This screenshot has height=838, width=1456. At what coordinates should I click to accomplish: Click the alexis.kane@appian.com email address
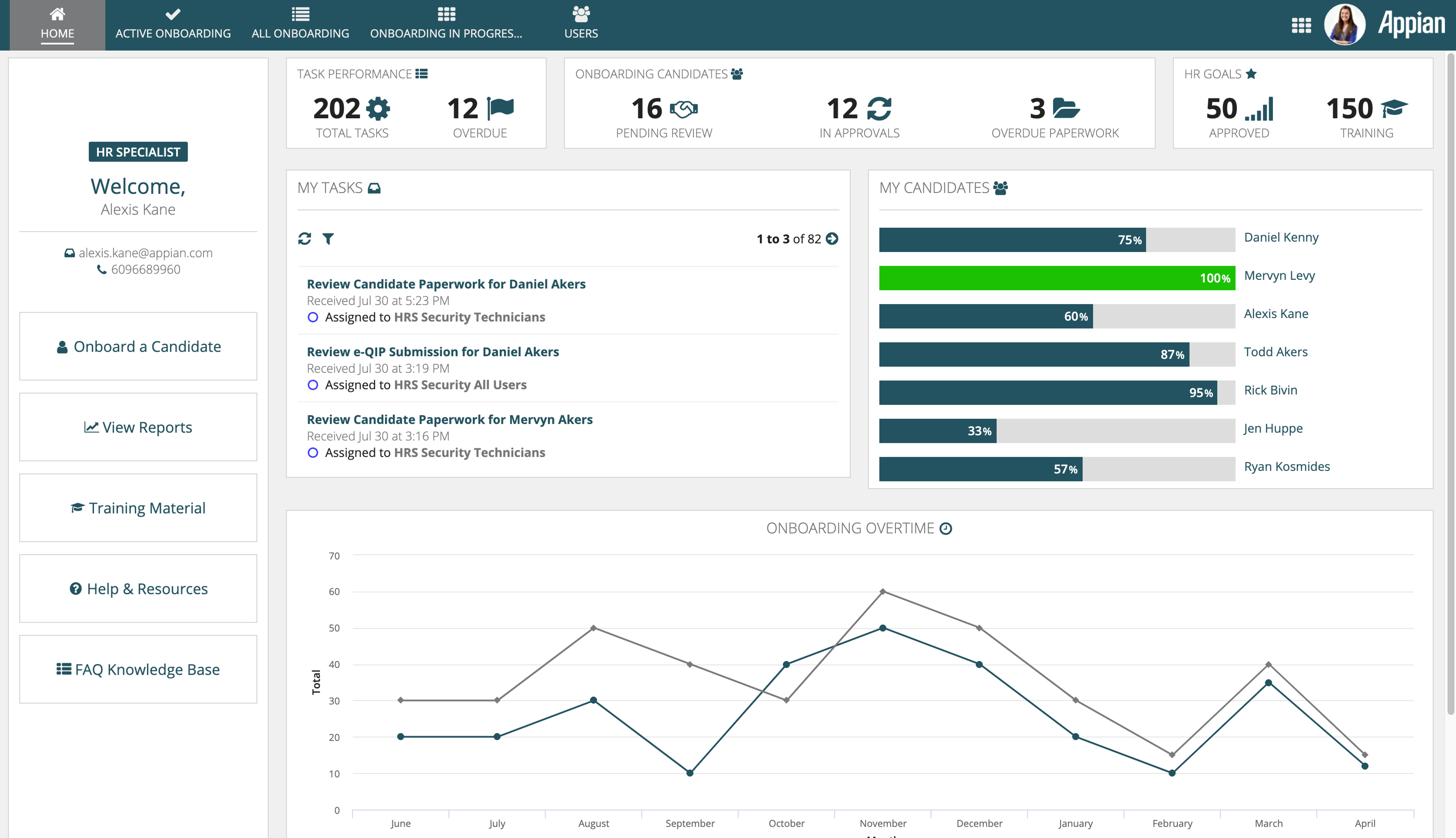[x=146, y=253]
